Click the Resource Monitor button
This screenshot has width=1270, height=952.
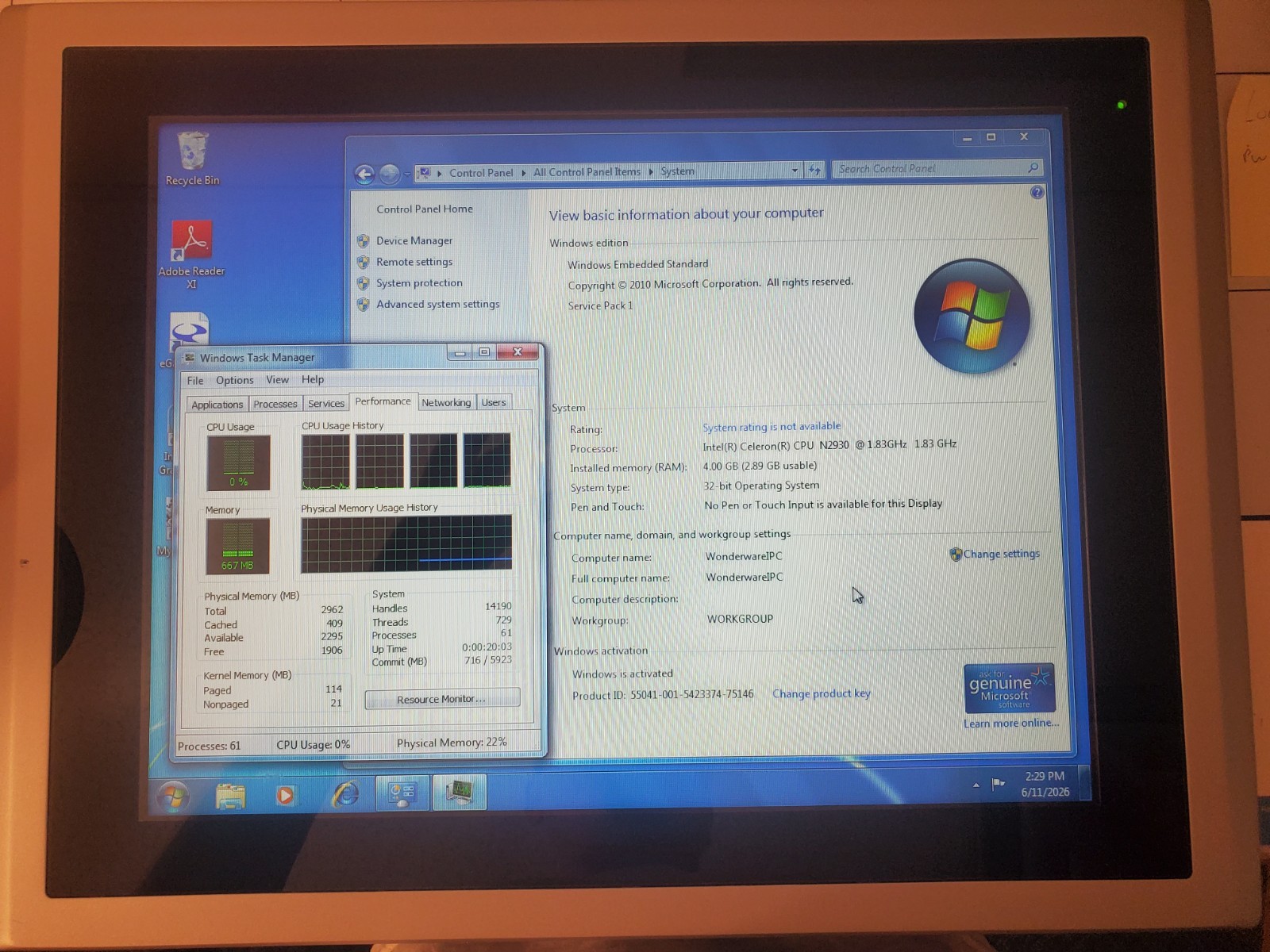441,699
